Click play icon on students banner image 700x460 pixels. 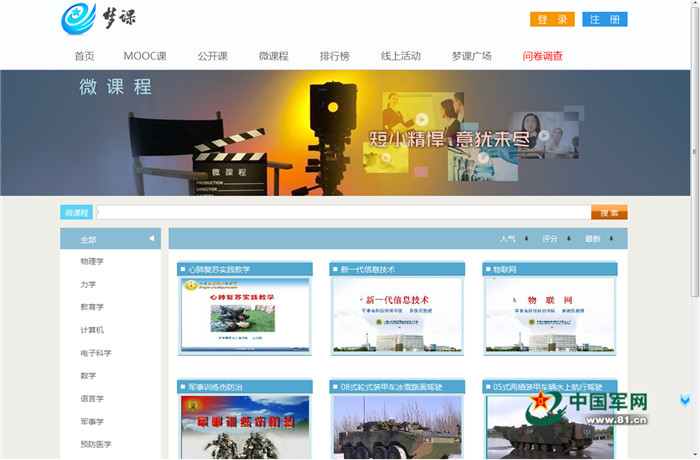(543, 135)
